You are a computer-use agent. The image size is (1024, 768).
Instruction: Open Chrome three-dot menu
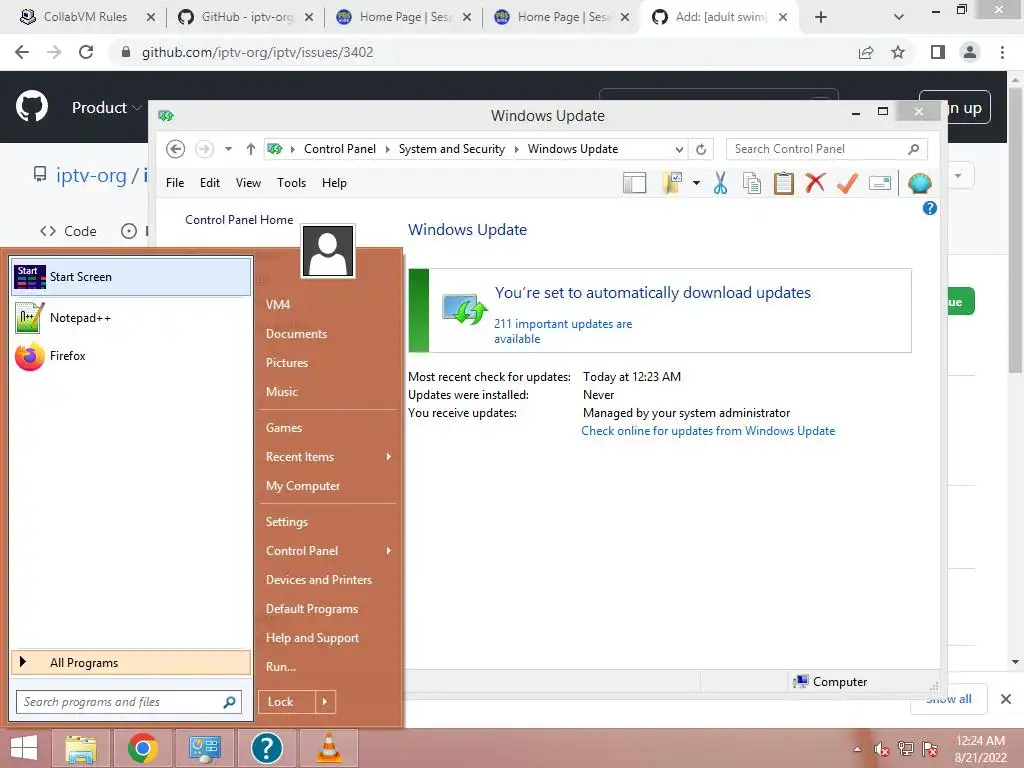tap(1002, 52)
